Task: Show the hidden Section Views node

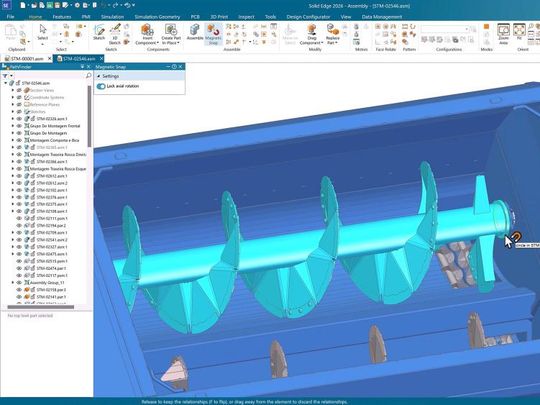Action: (x=19, y=90)
